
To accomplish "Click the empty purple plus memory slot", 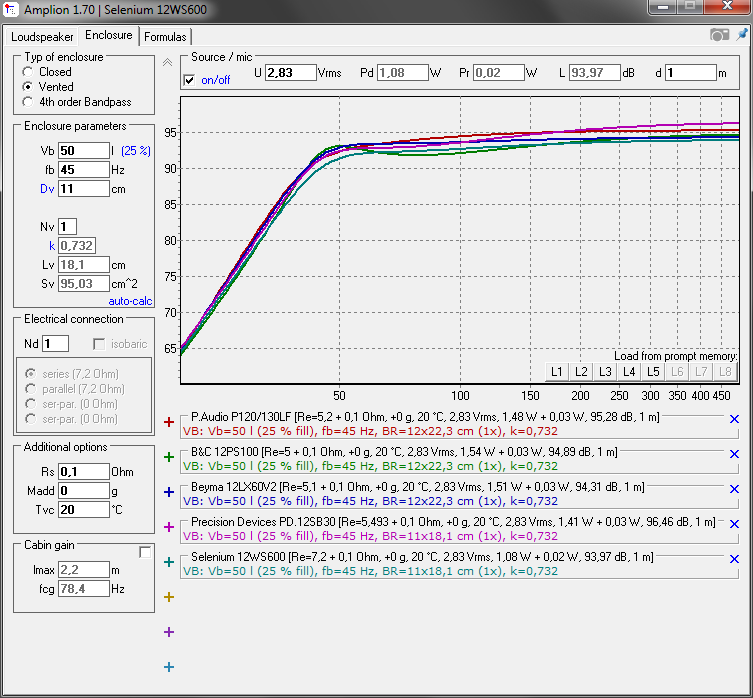I will (169, 632).
